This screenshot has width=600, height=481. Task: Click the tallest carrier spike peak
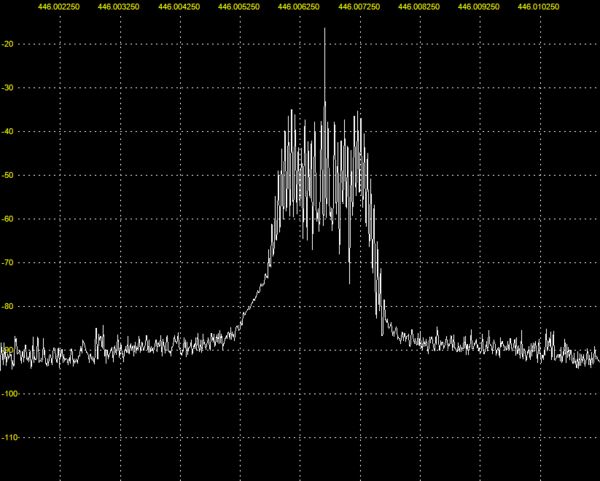(324, 29)
